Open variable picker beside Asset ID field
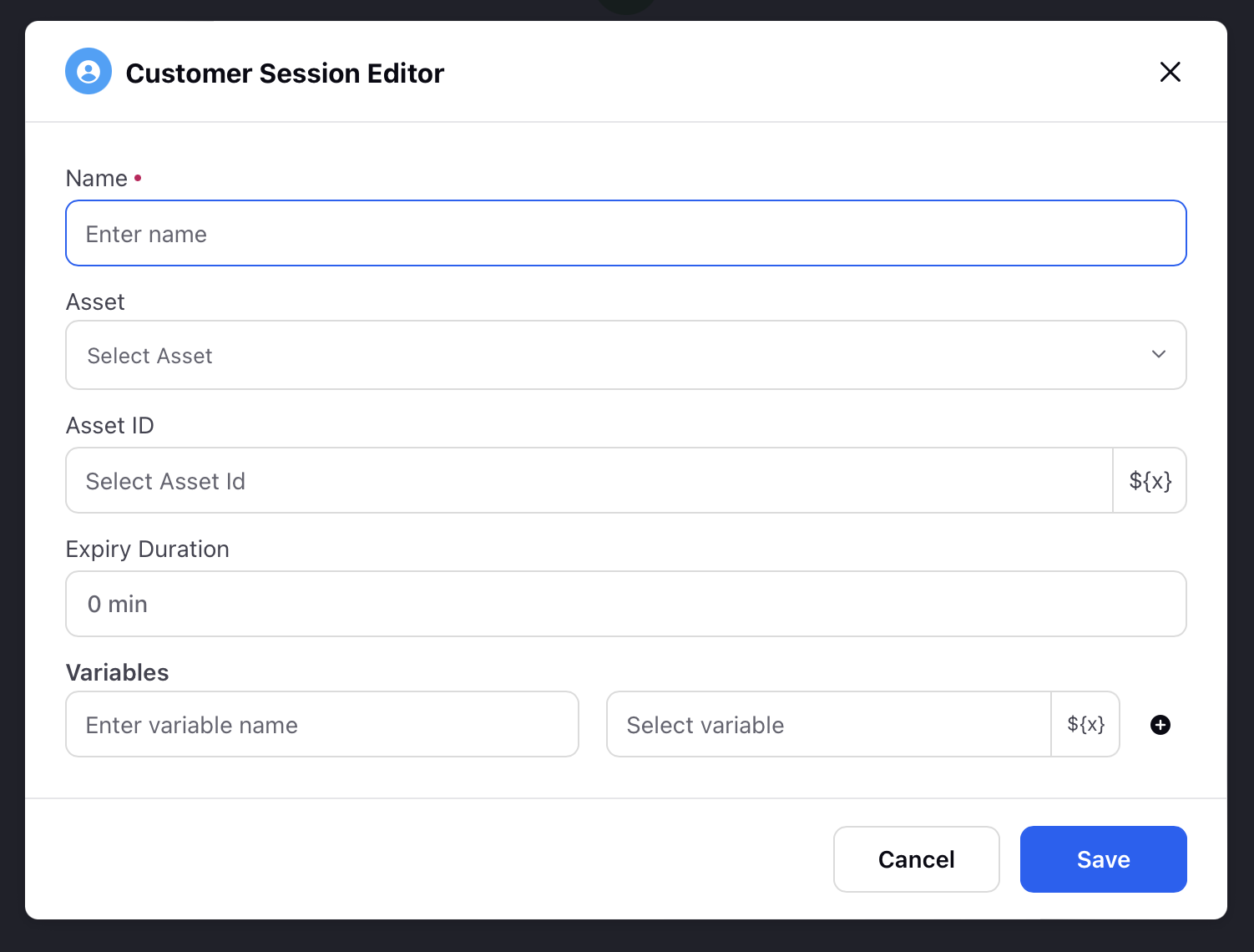This screenshot has width=1254, height=952. (1150, 480)
